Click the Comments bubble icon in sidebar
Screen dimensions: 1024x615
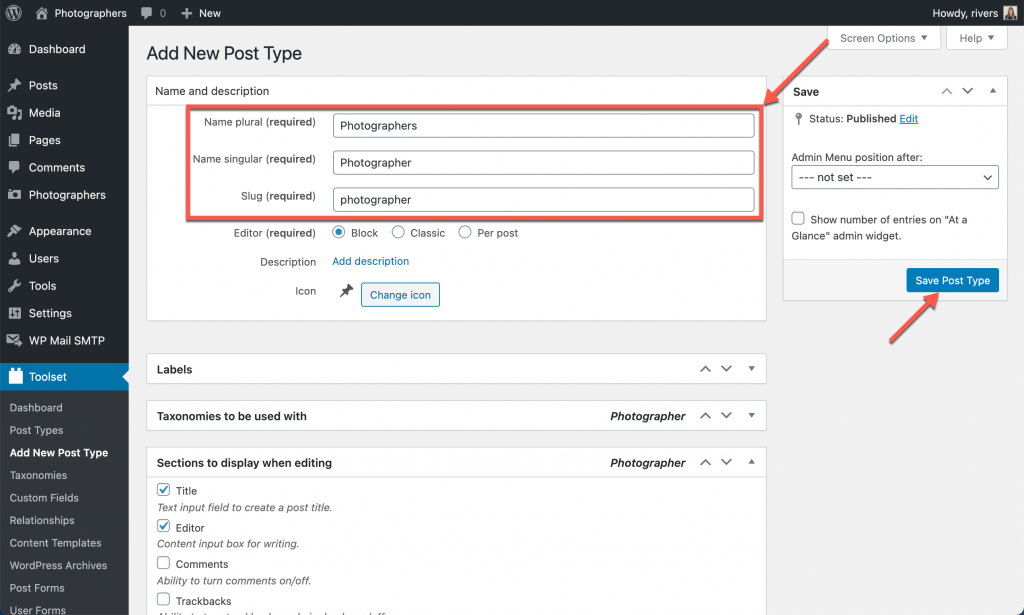14,167
